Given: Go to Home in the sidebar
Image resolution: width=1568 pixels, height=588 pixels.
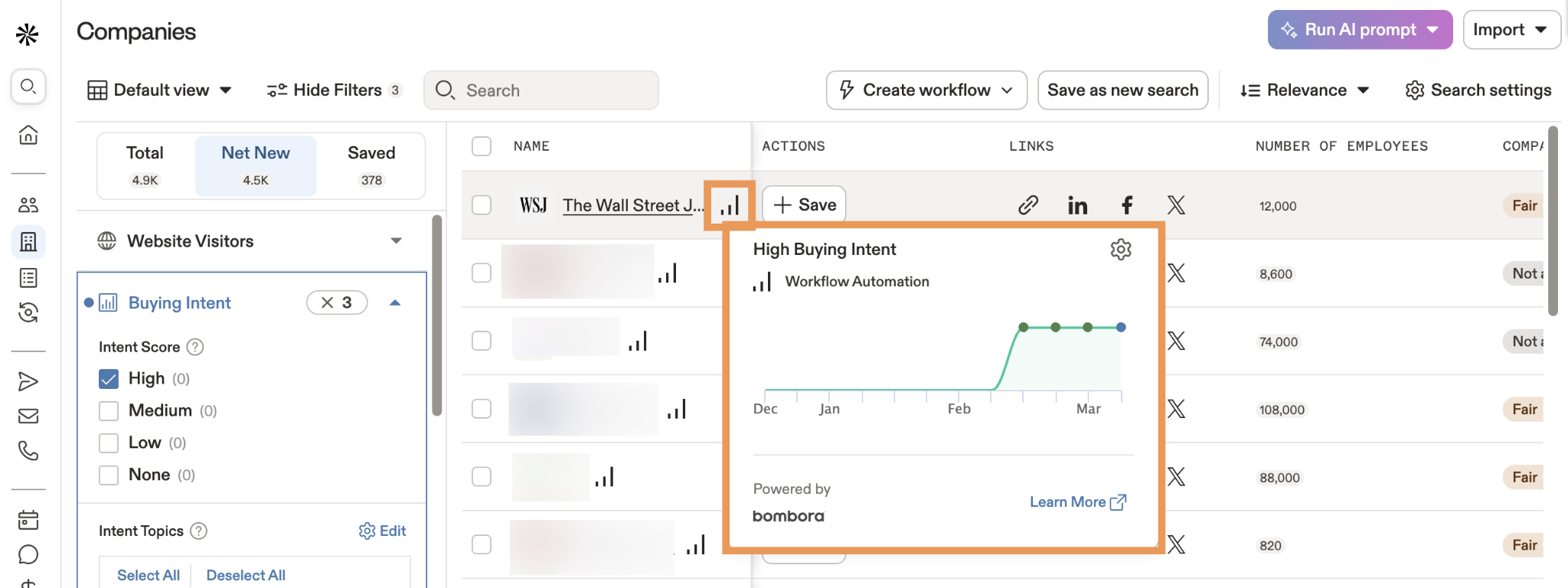Looking at the screenshot, I should 28,135.
